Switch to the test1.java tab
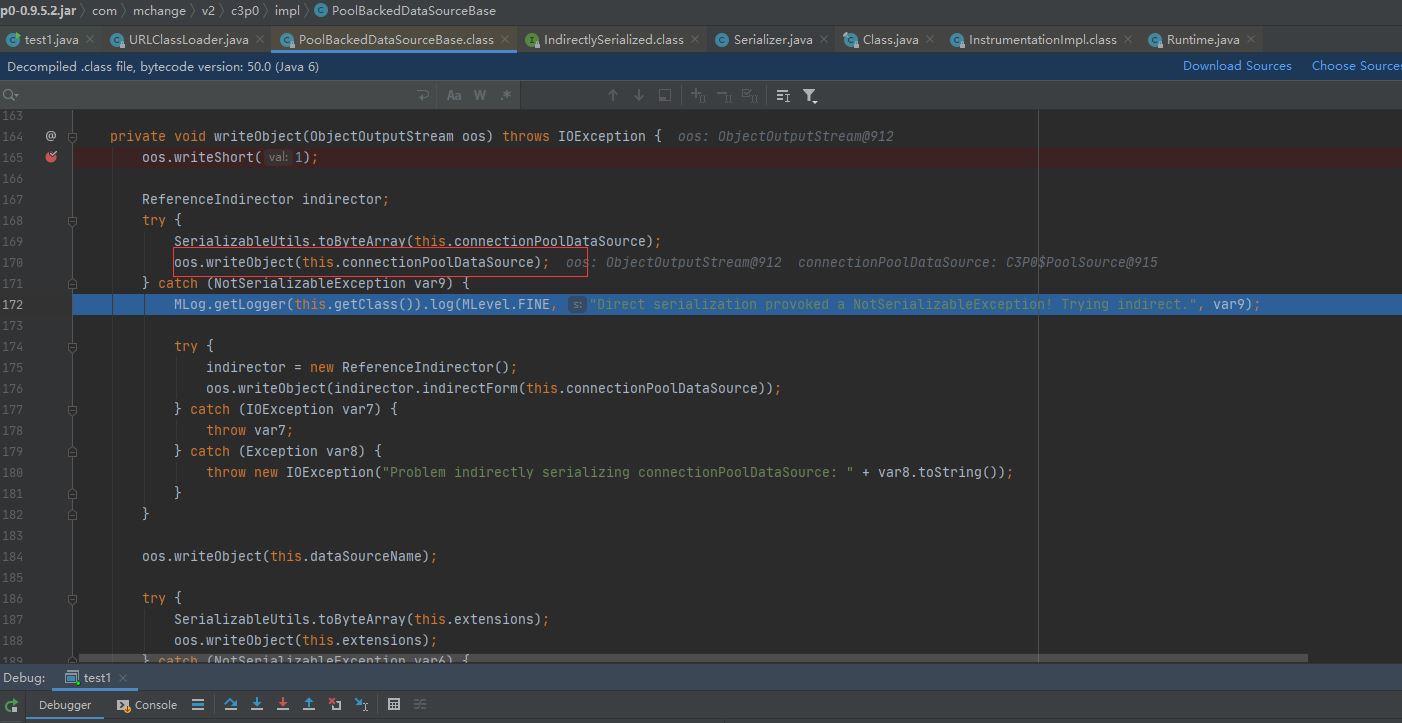 [x=51, y=40]
